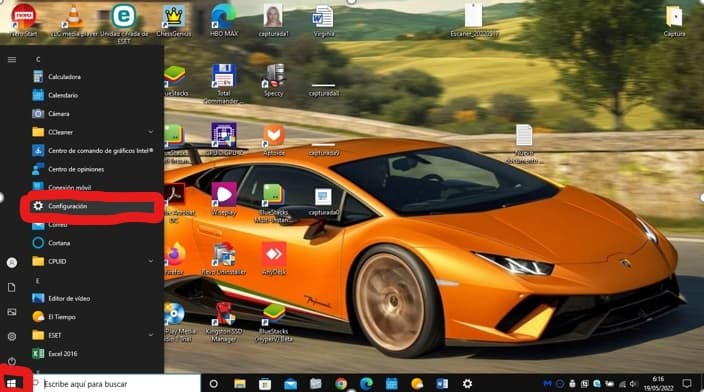
Task: Launch Calculadora from the app list
Action: pyautogui.click(x=92, y=77)
